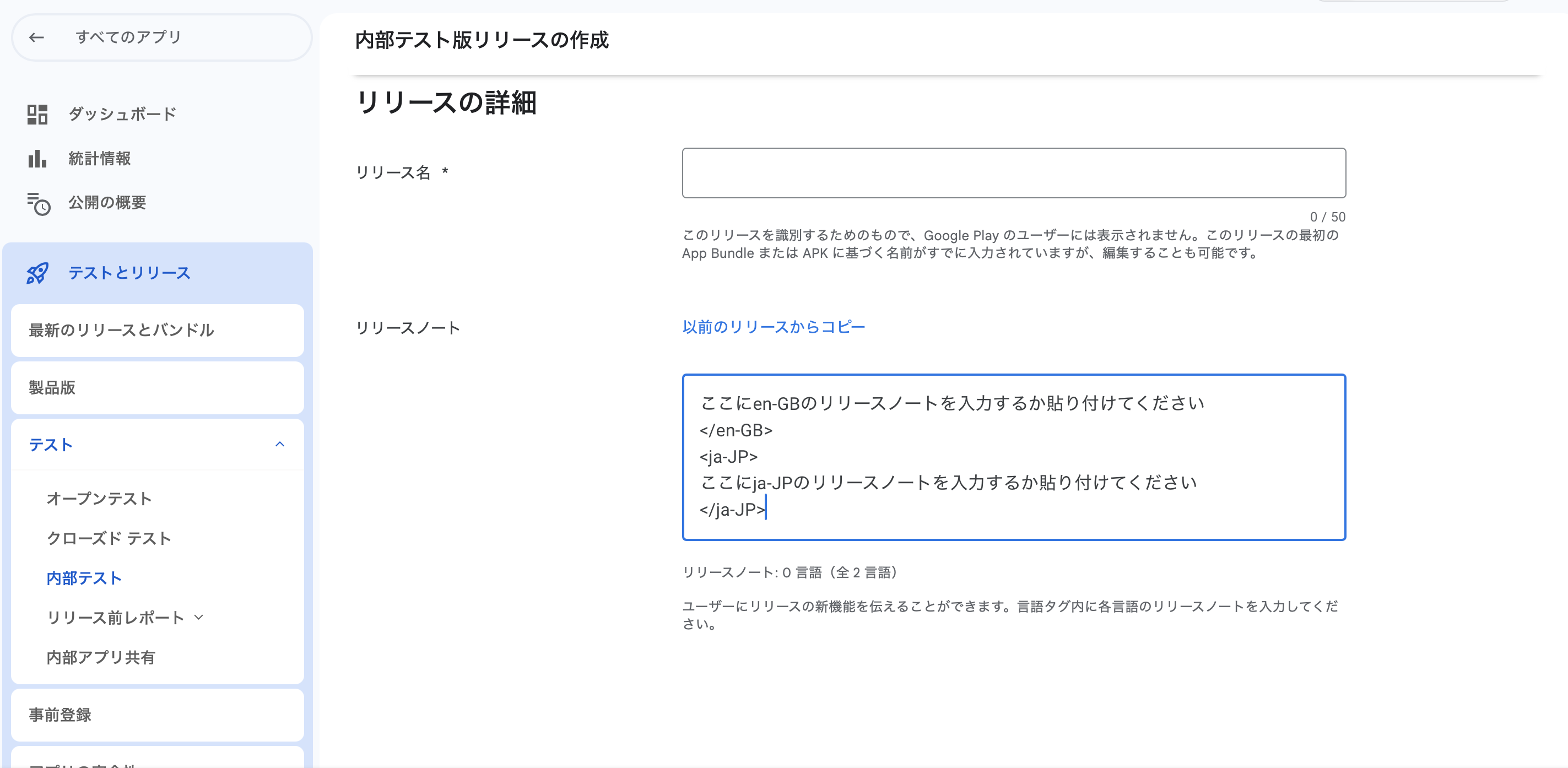Focus the リリース名 input field
This screenshot has width=1568, height=768.
click(1014, 173)
